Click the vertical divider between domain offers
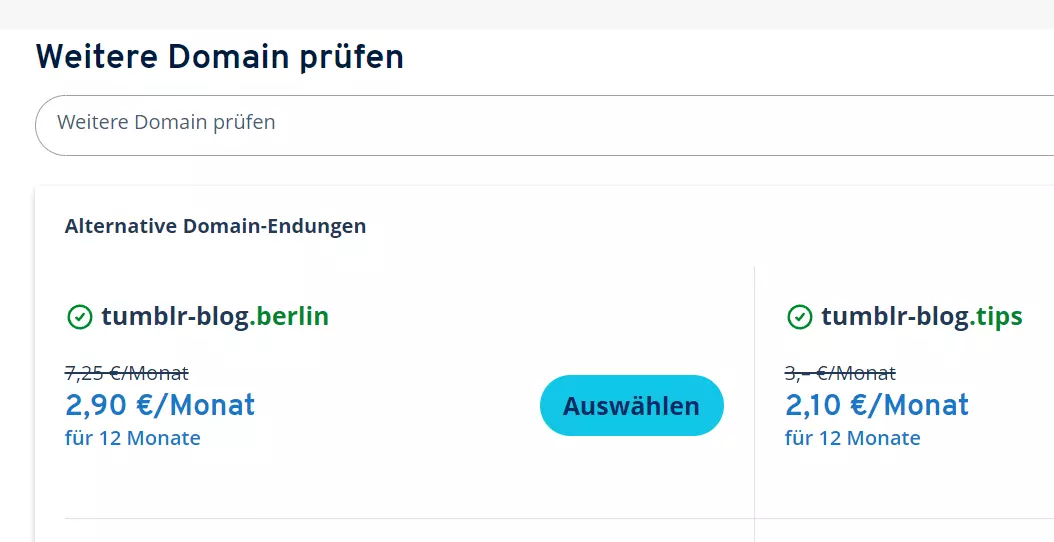Viewport: 1054px width, 542px height. pos(754,400)
